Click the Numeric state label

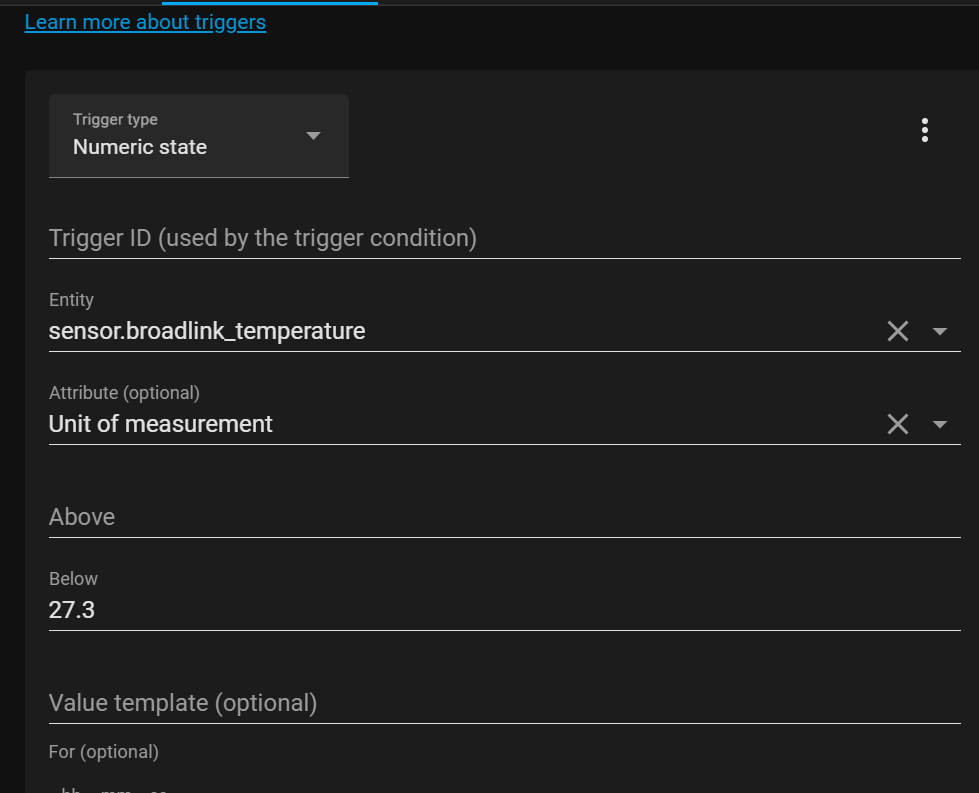click(x=139, y=146)
